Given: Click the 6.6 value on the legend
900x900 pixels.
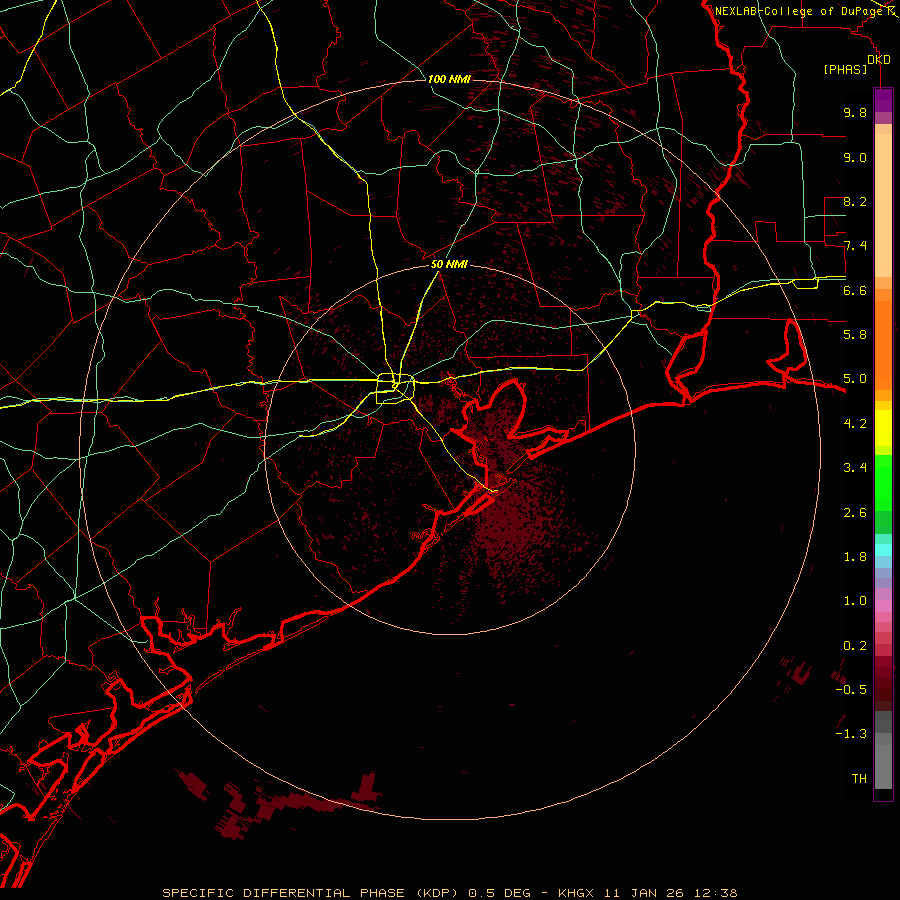Looking at the screenshot, I should point(855,290).
